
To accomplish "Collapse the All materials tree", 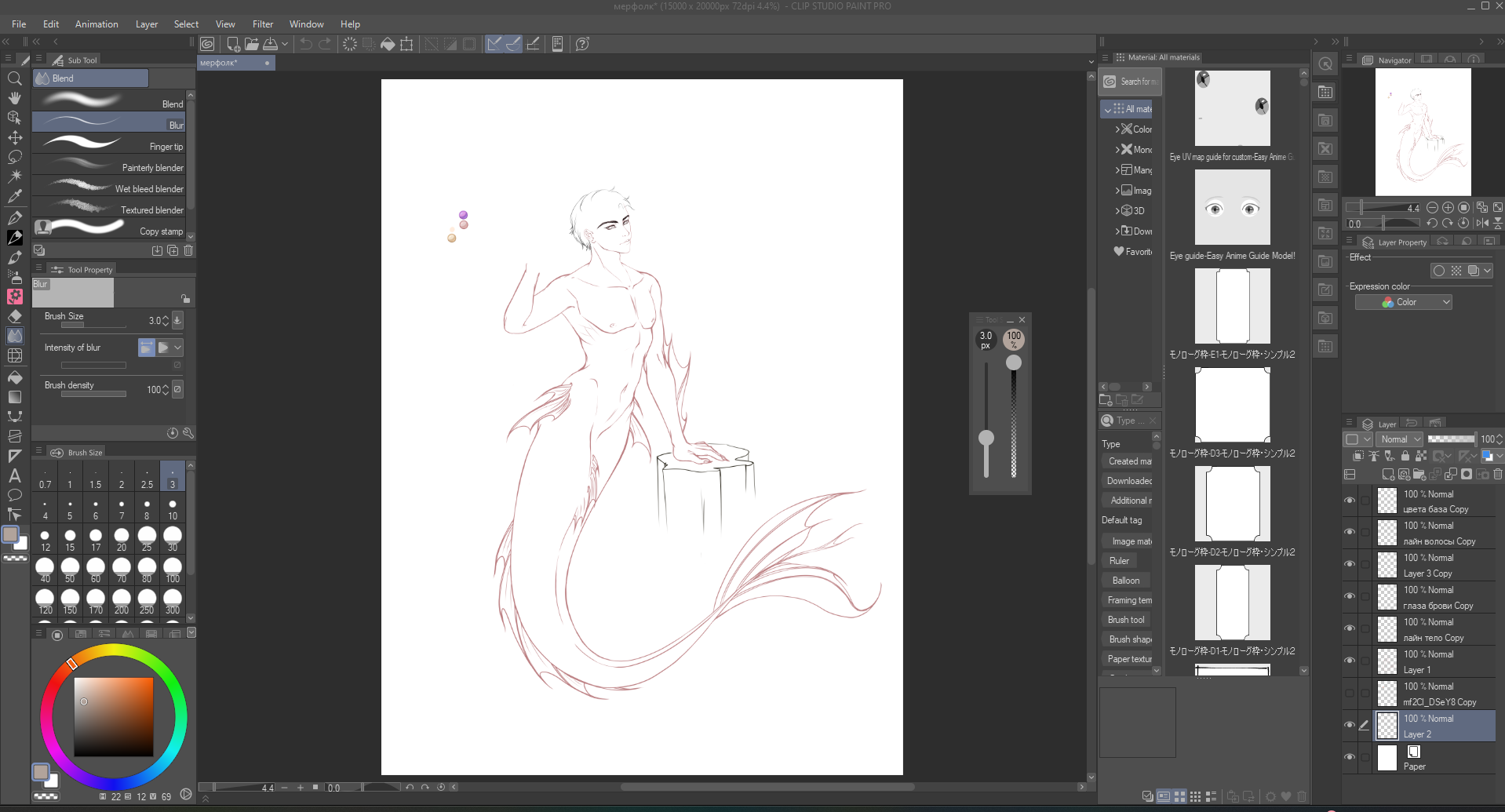I will click(1107, 110).
